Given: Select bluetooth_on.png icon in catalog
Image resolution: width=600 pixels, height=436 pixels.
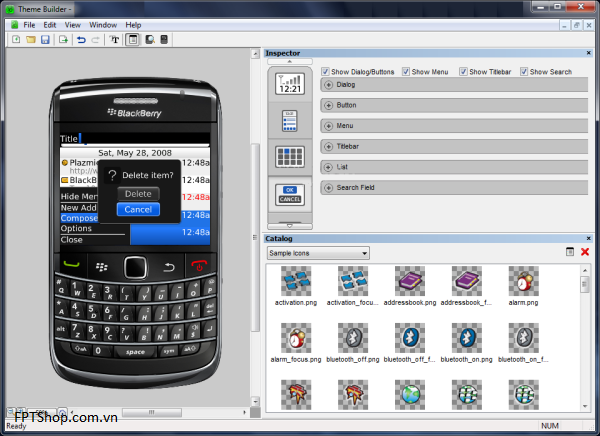Looking at the screenshot, I should pos(466,338).
